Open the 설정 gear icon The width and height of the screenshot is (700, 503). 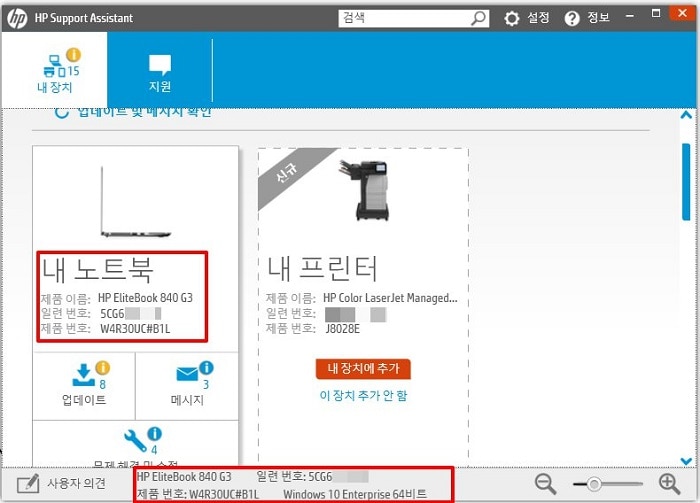tap(512, 18)
